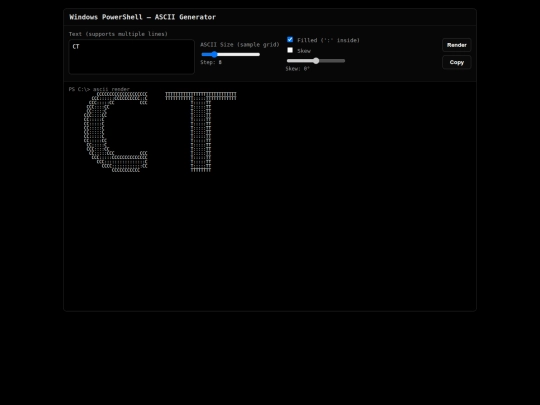Click the 'ASCII Size (sample grid)' label
Image resolution: width=540 pixels, height=405 pixels.
tap(240, 45)
